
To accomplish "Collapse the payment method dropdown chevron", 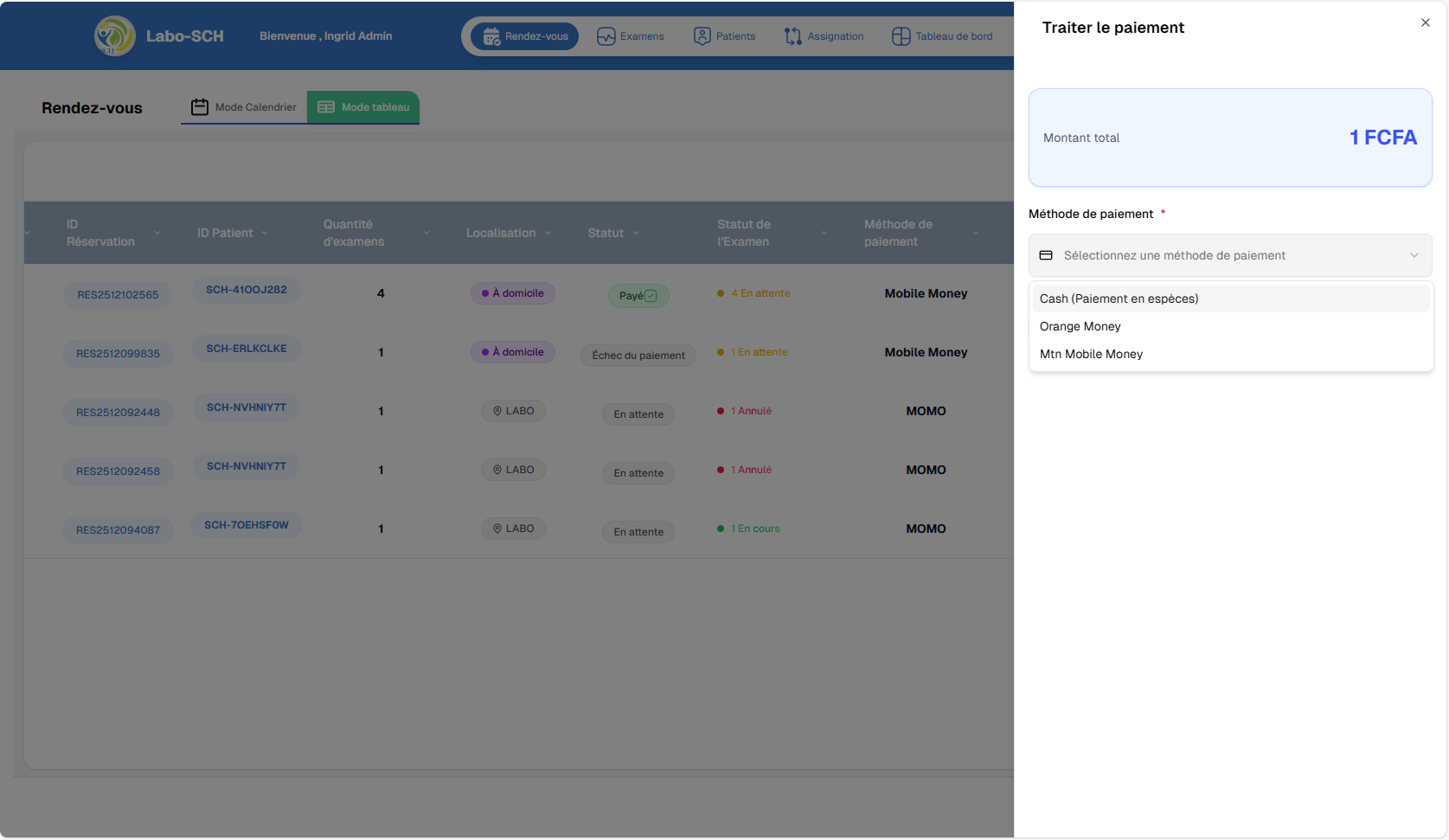I will coord(1414,255).
